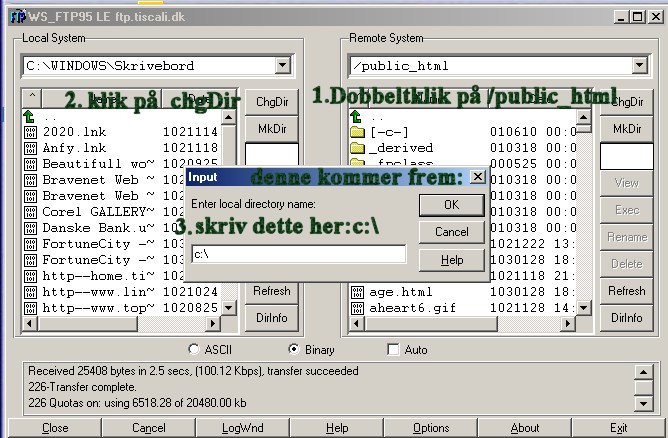668x438 pixels.
Task: Click the remote MkDir button
Action: click(627, 129)
